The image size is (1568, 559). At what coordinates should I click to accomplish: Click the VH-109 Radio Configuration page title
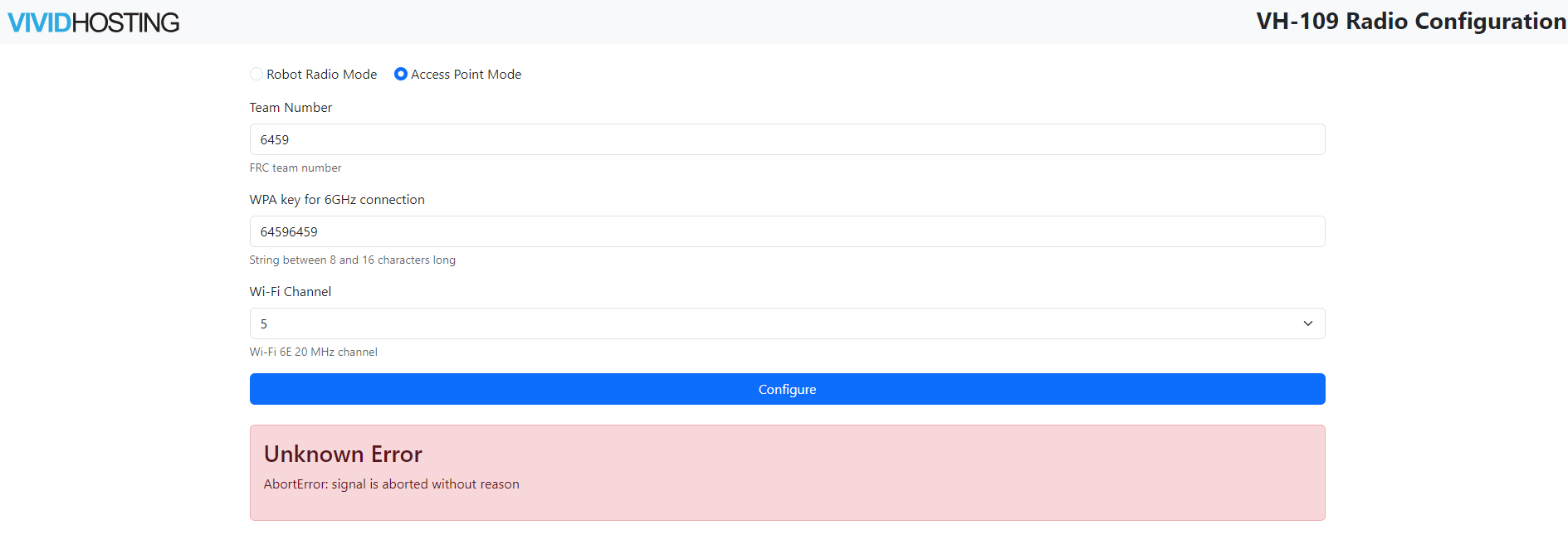tap(1410, 22)
